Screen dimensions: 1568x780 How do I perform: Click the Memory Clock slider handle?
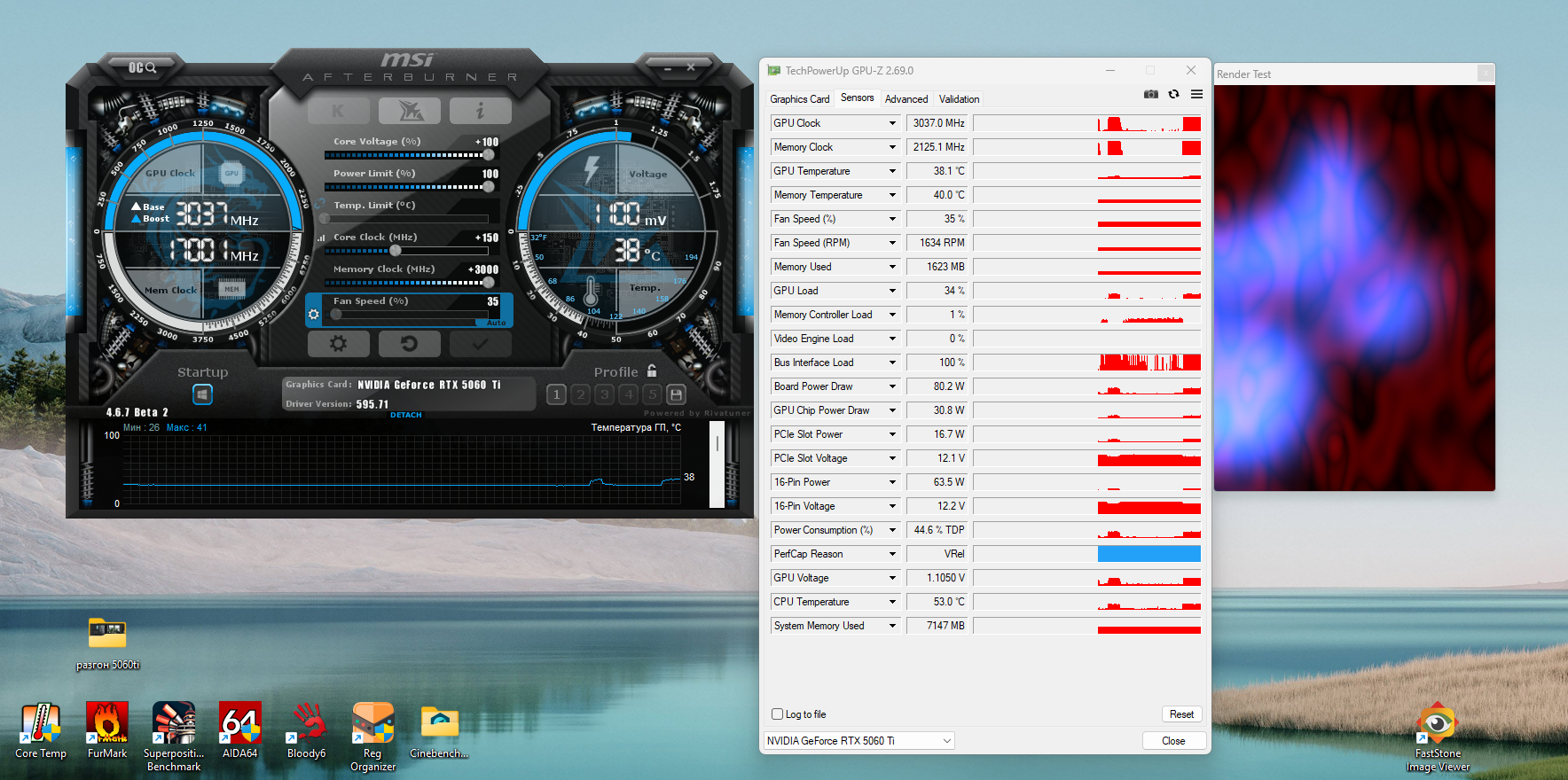click(488, 283)
